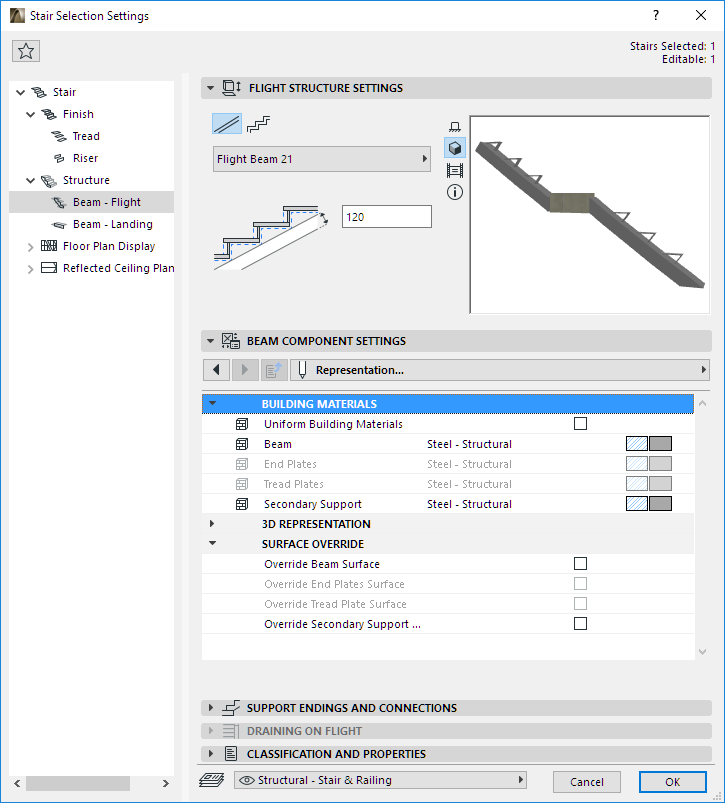Image resolution: width=725 pixels, height=803 pixels.
Task: Click the Beam Component Settings panel icon
Action: [x=230, y=341]
